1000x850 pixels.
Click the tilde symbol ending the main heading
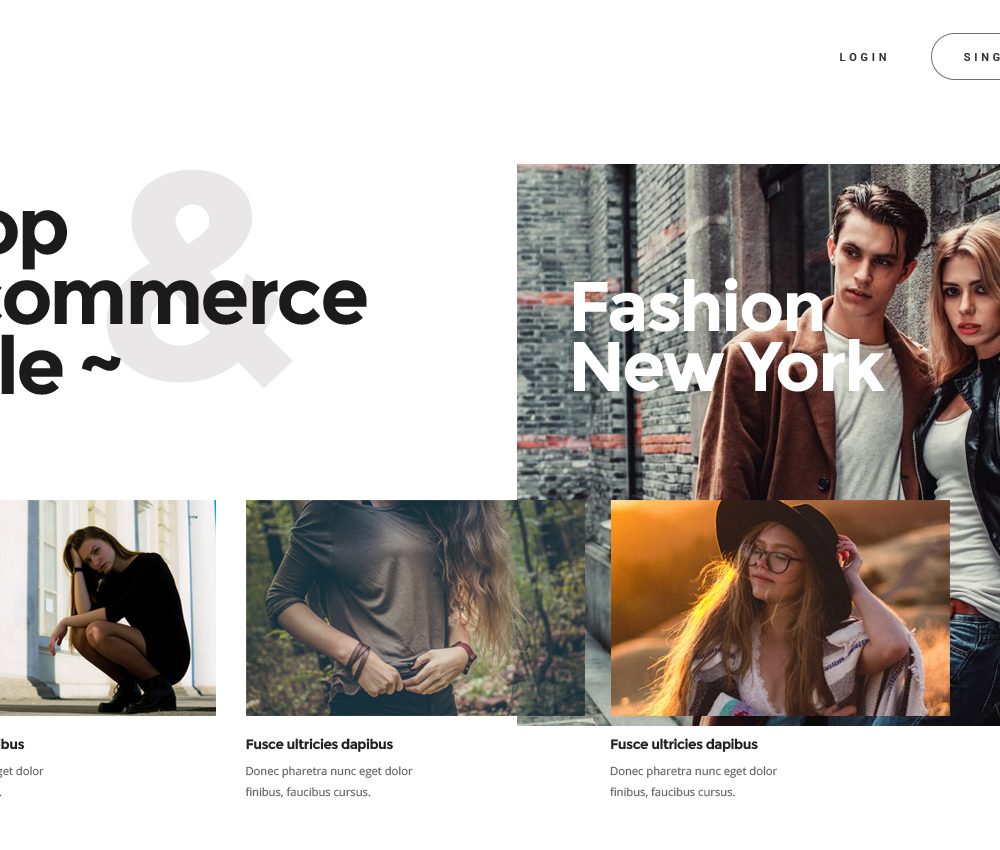coord(101,365)
